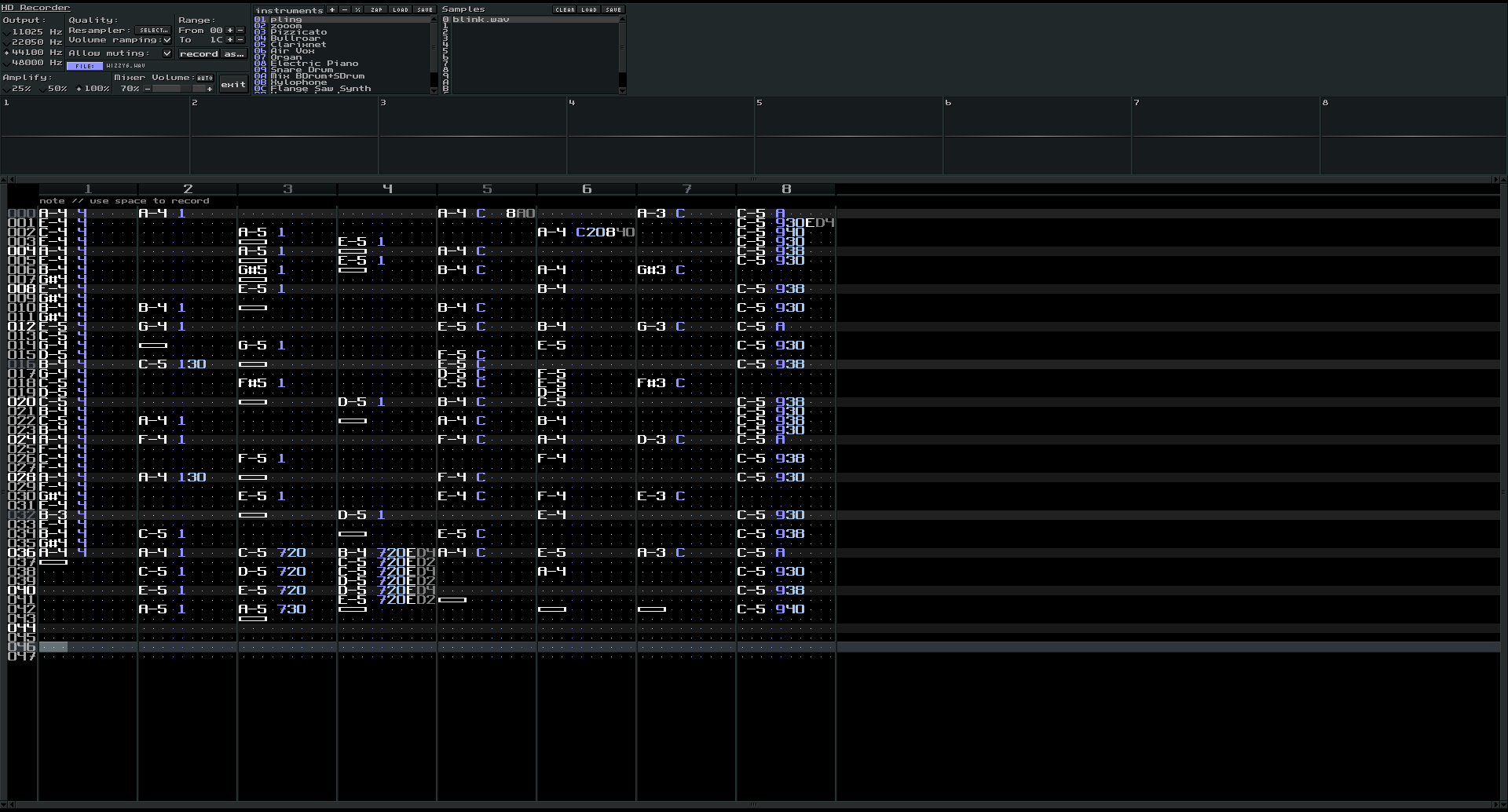
Task: Exit the HD Recorder screen
Action: (233, 84)
